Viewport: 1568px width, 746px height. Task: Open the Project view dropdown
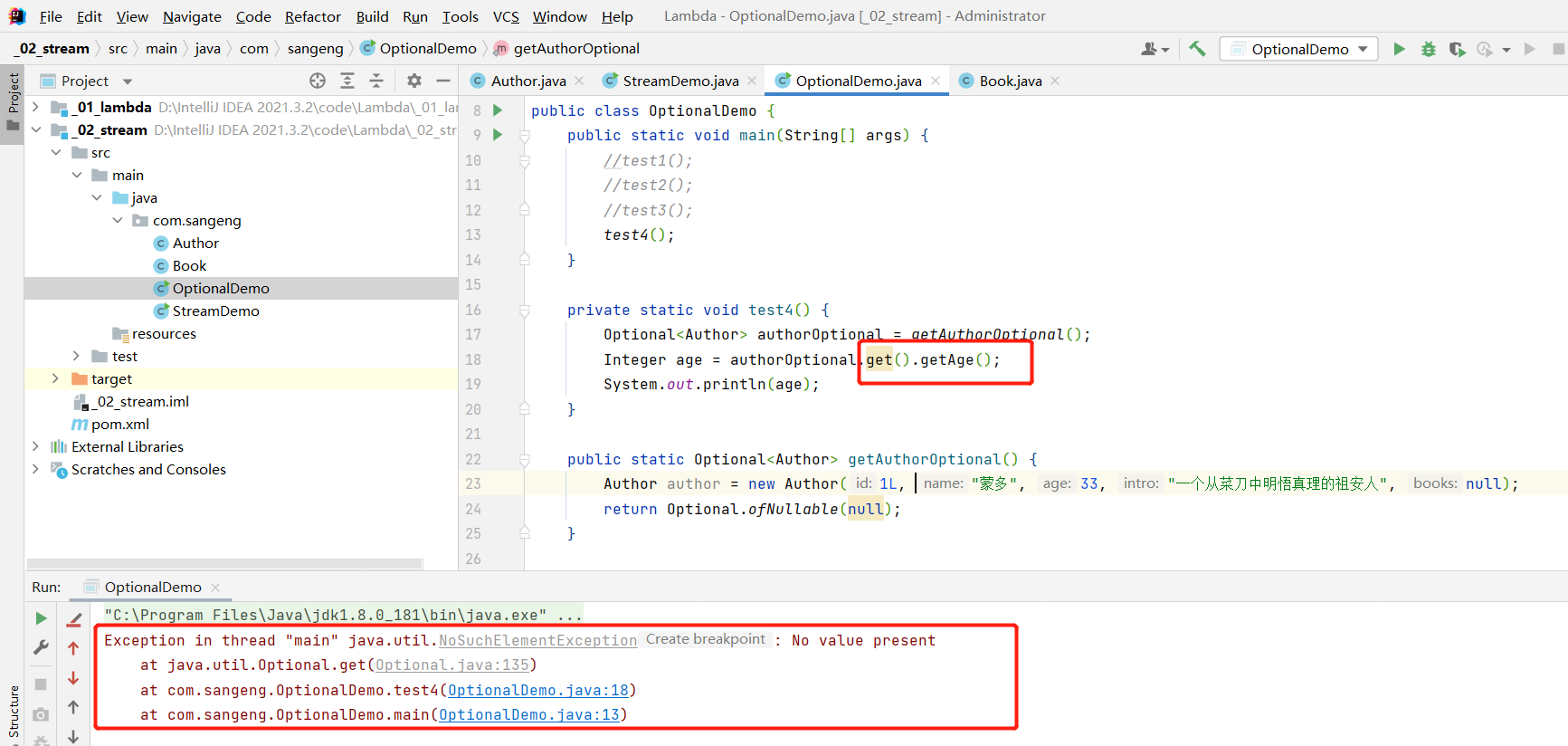128,81
